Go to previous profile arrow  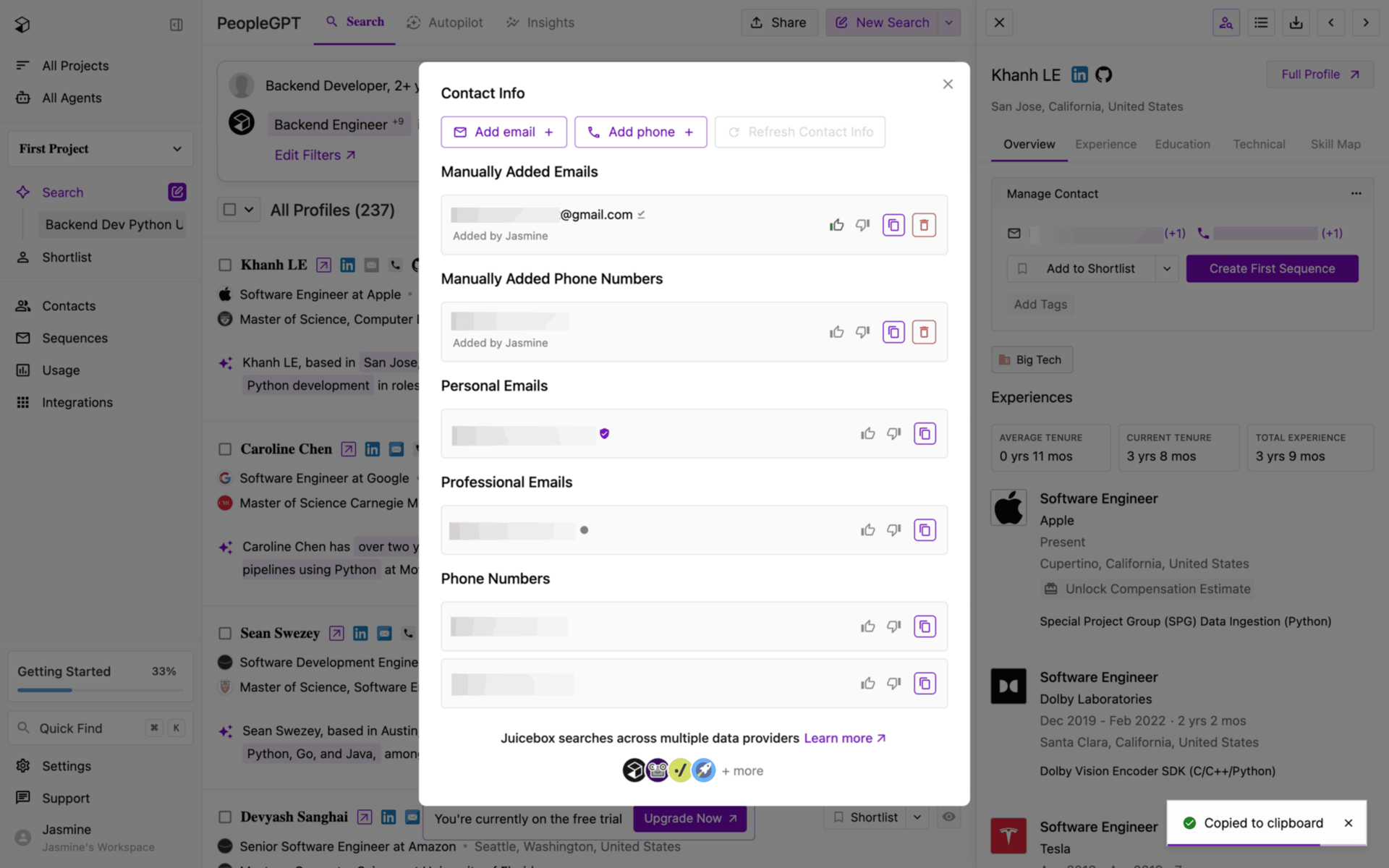[x=1330, y=22]
